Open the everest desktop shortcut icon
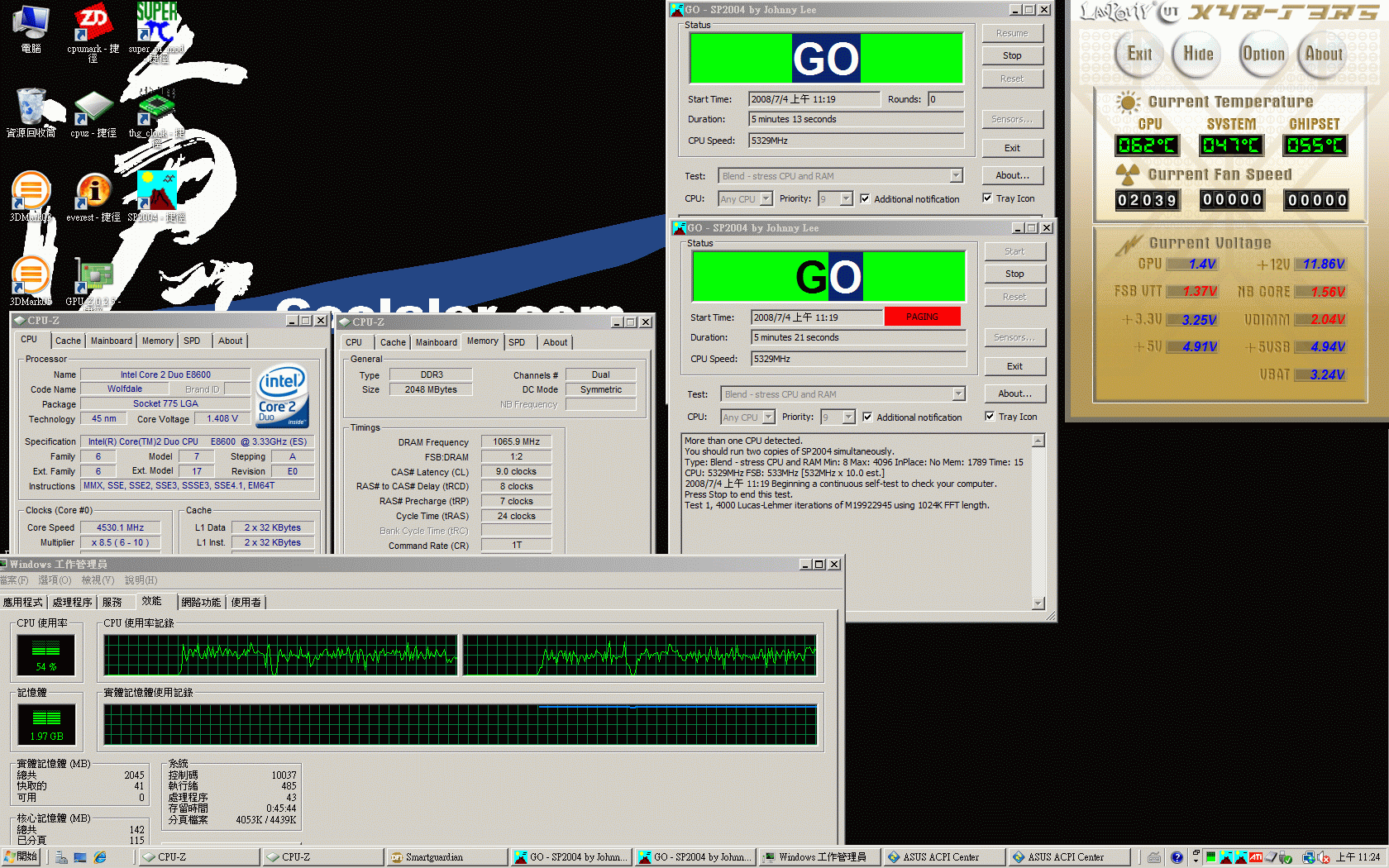Screen dimensions: 1389x868 [93, 192]
